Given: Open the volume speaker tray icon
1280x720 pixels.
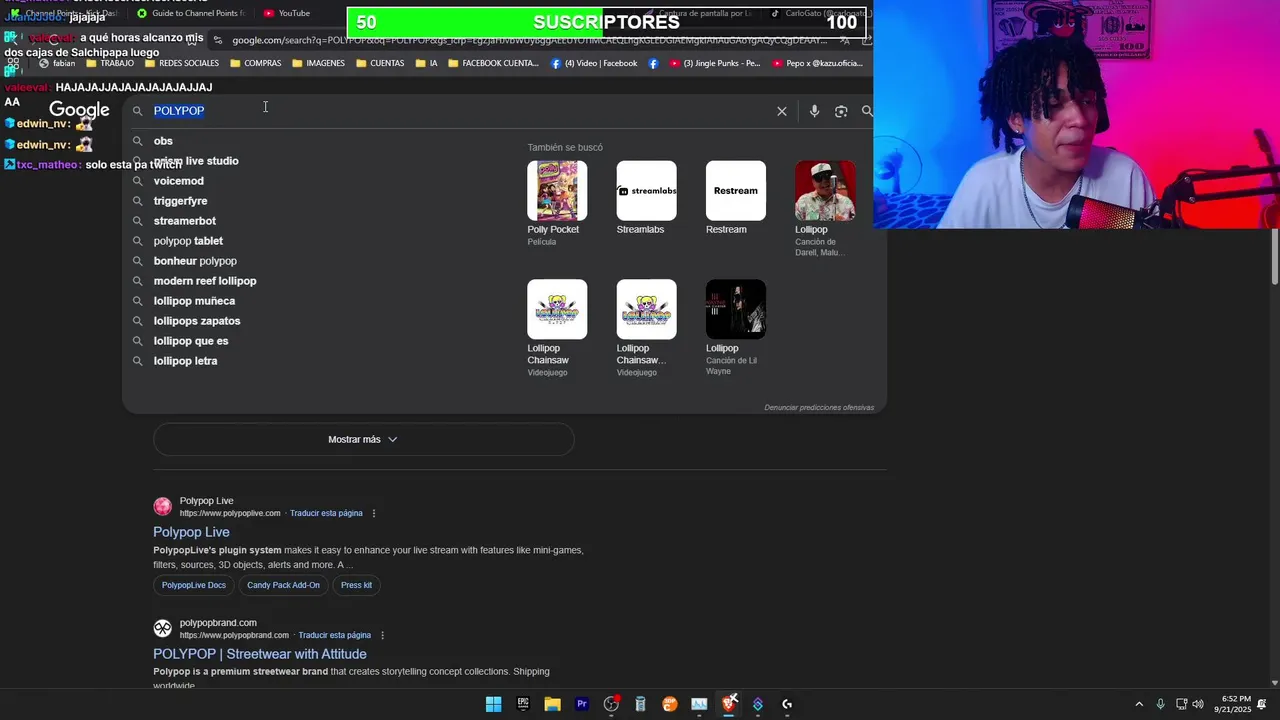Looking at the screenshot, I should [x=1198, y=704].
